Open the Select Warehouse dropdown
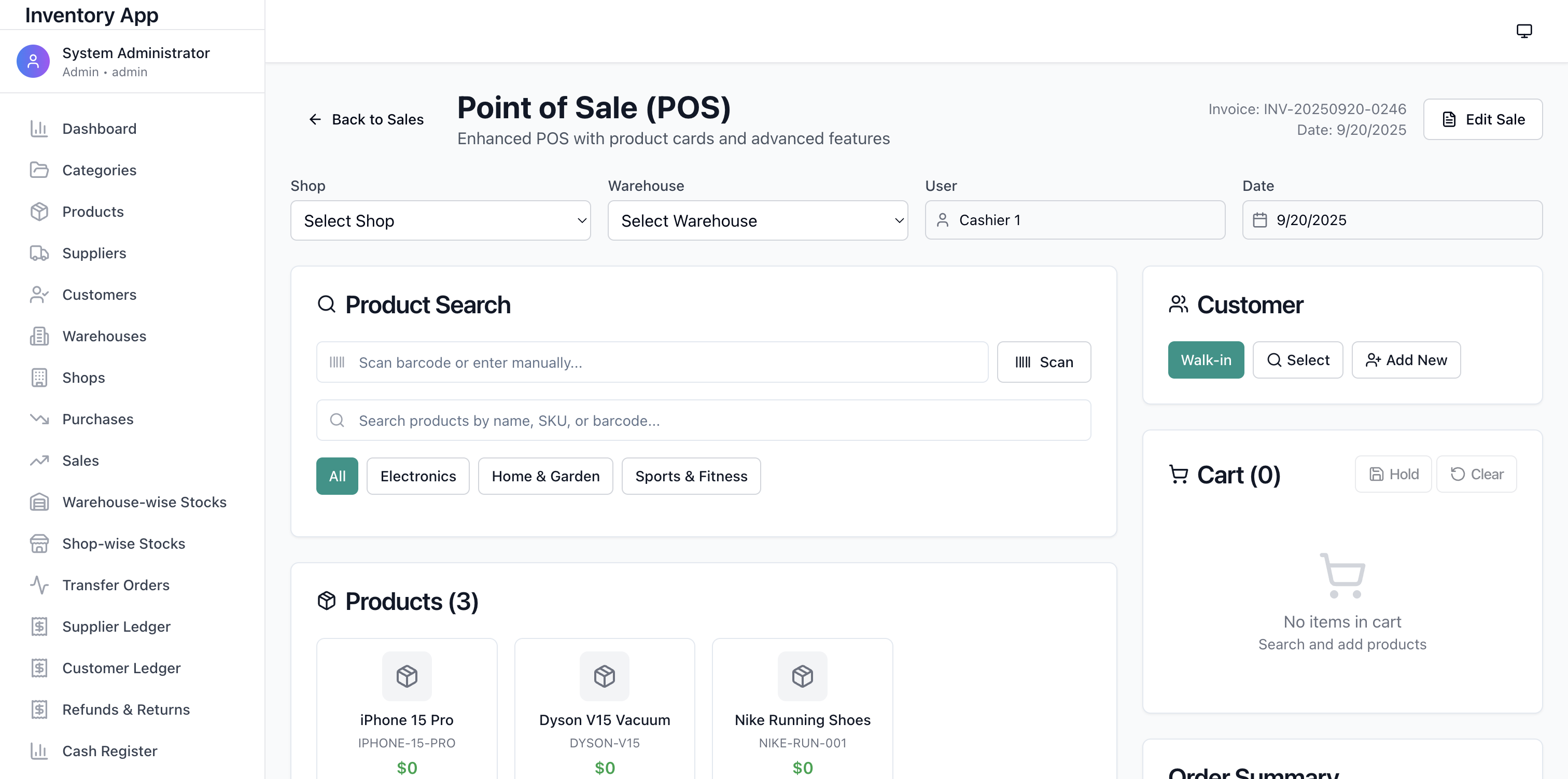1568x779 pixels. (x=758, y=220)
